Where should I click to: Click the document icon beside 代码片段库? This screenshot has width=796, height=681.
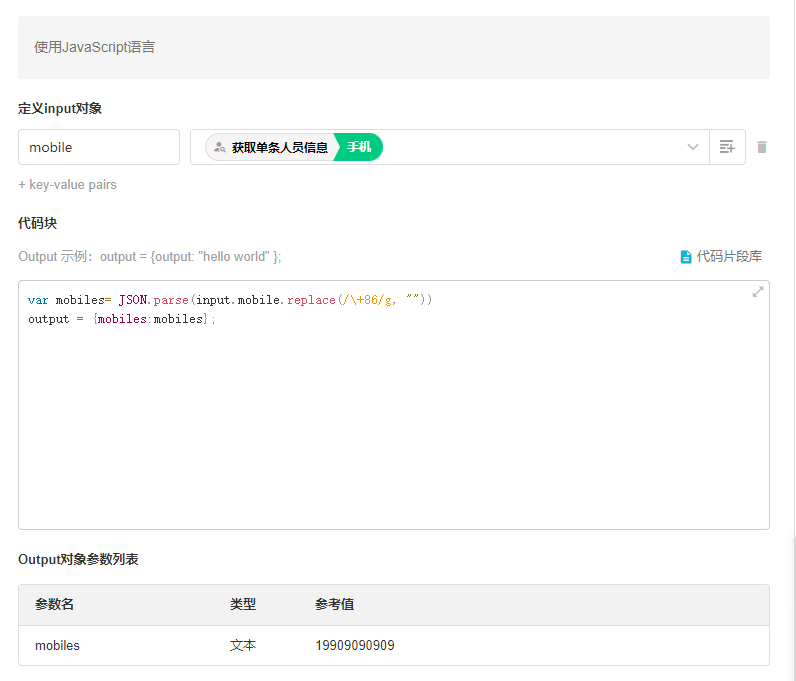pyautogui.click(x=686, y=257)
